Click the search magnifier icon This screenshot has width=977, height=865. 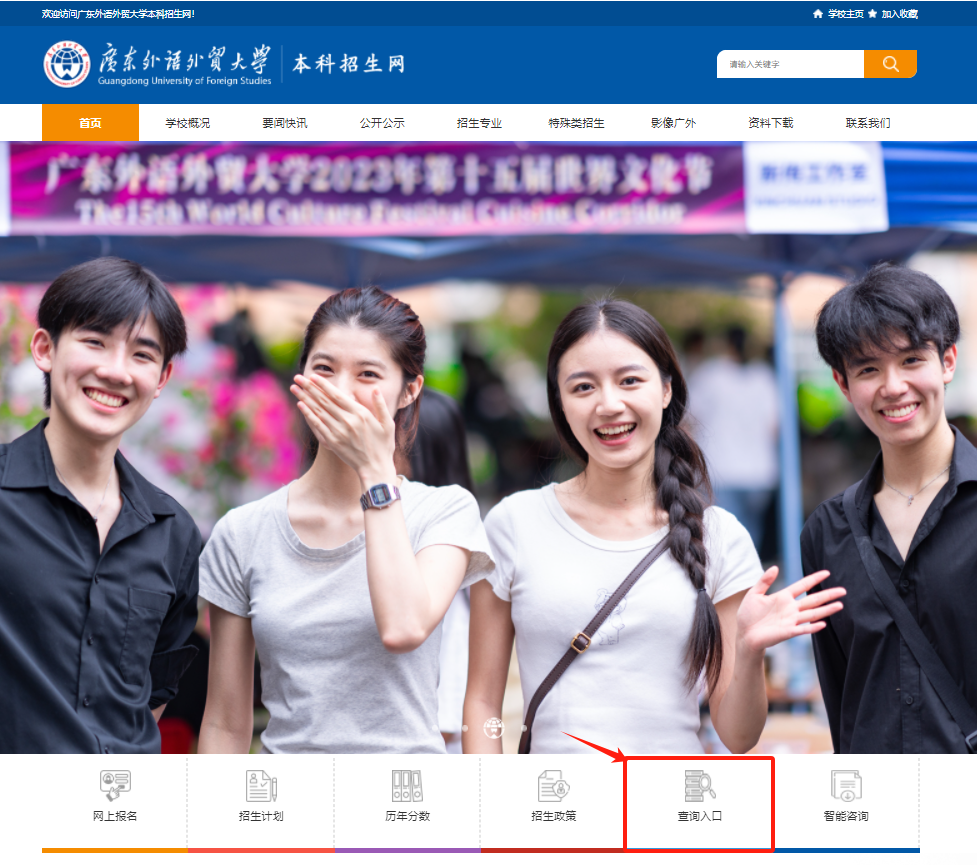(x=889, y=63)
